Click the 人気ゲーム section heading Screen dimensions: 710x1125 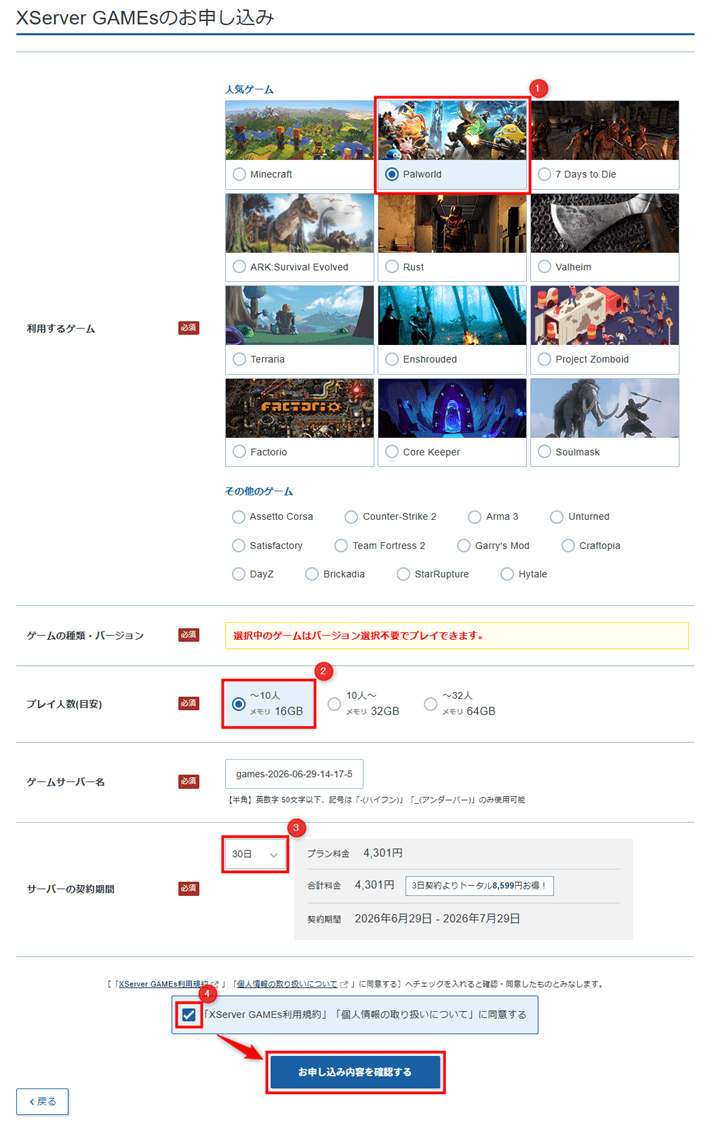pos(249,89)
